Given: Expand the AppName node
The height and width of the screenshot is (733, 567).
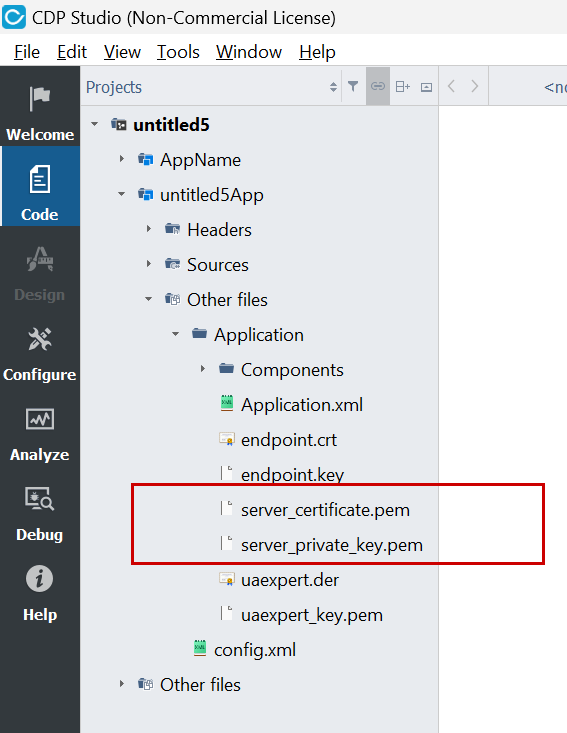Looking at the screenshot, I should point(122,159).
